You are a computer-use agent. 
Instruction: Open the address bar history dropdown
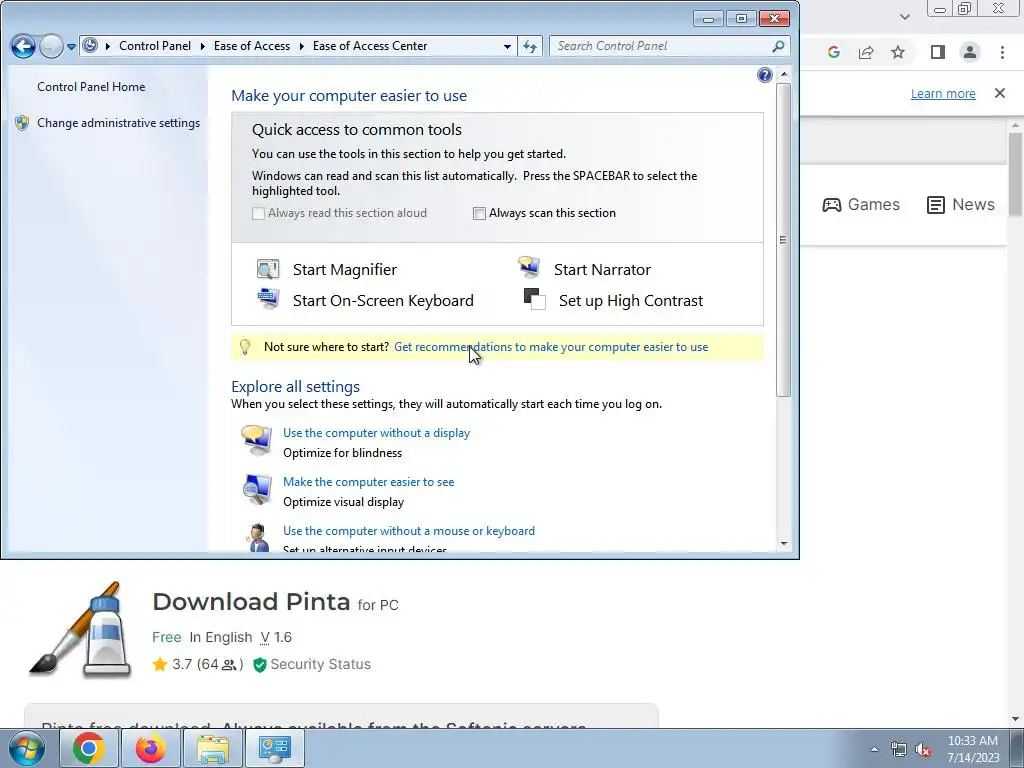click(507, 46)
